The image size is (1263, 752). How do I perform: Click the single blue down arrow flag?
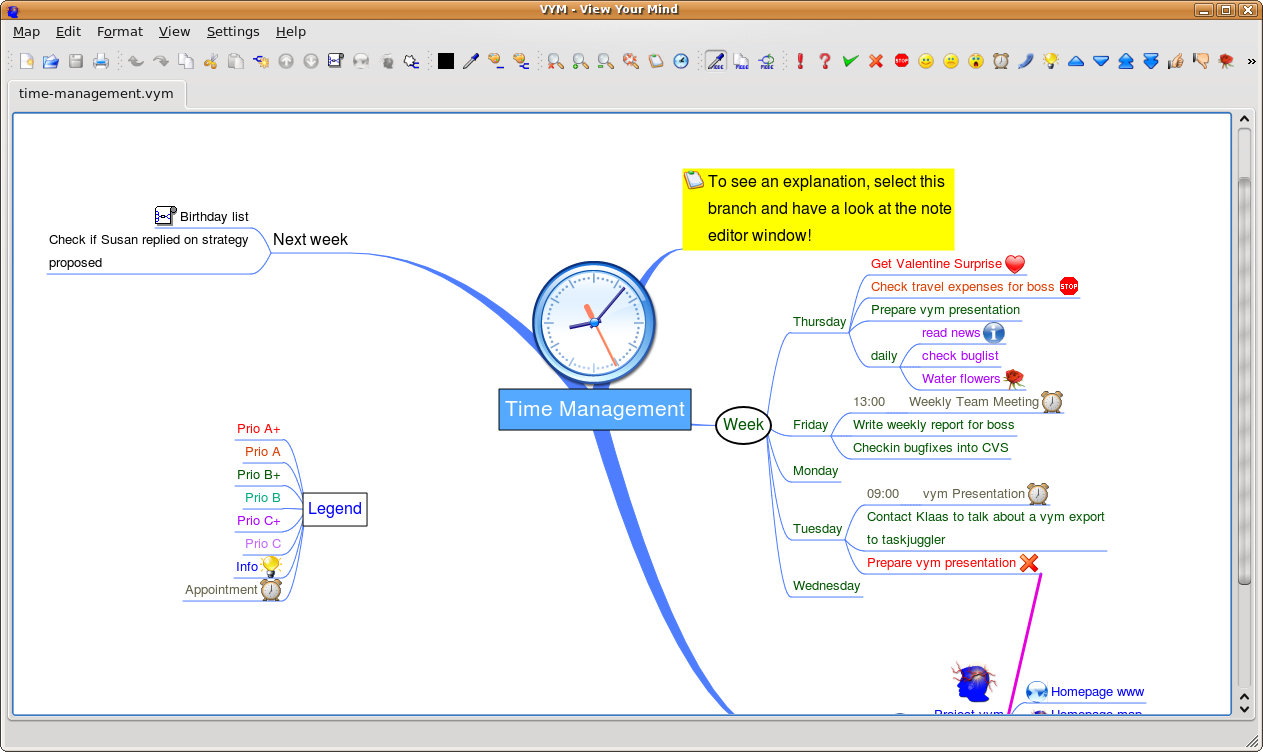point(1101,61)
